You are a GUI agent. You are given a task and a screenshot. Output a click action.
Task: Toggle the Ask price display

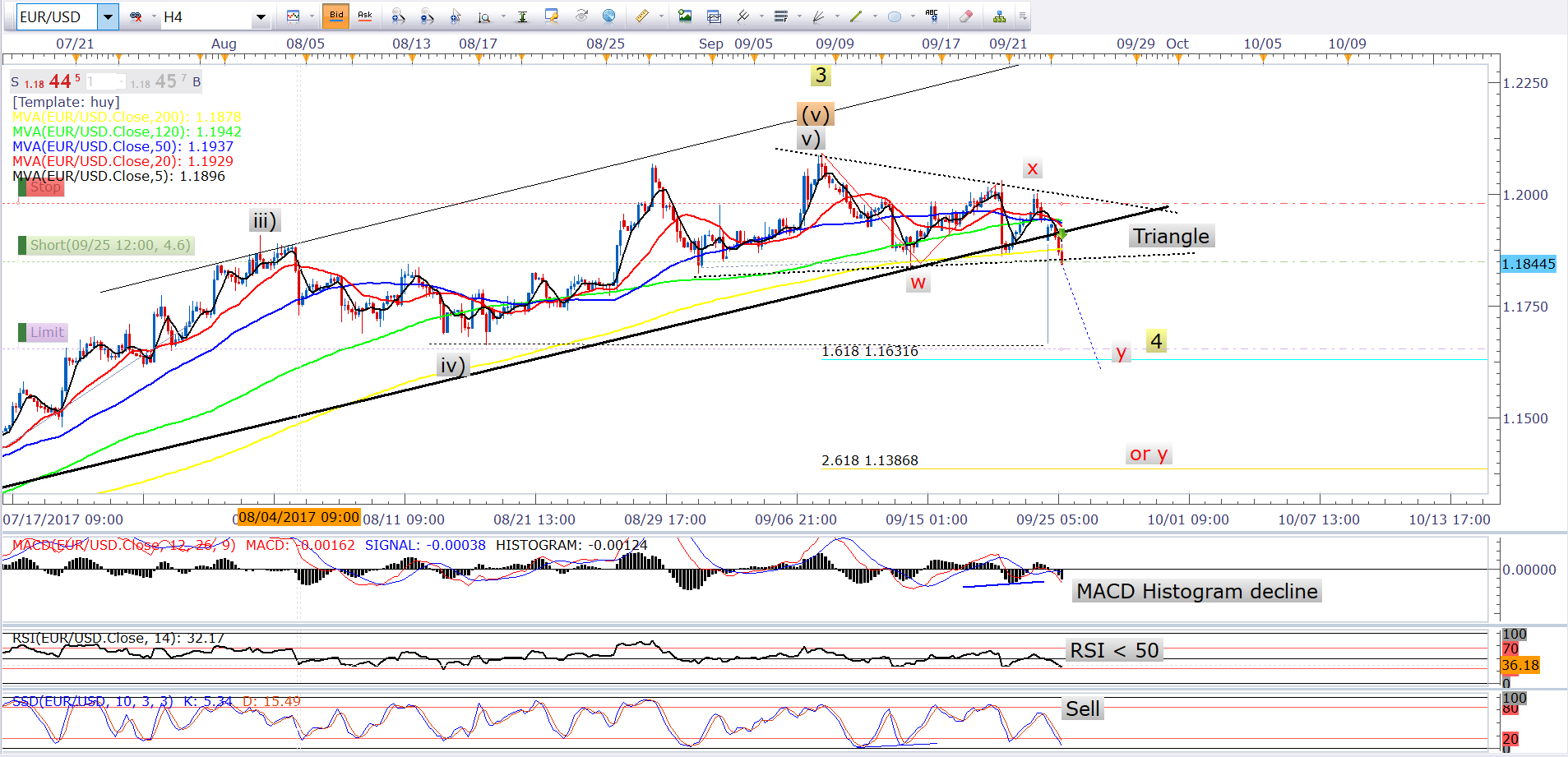coord(365,16)
